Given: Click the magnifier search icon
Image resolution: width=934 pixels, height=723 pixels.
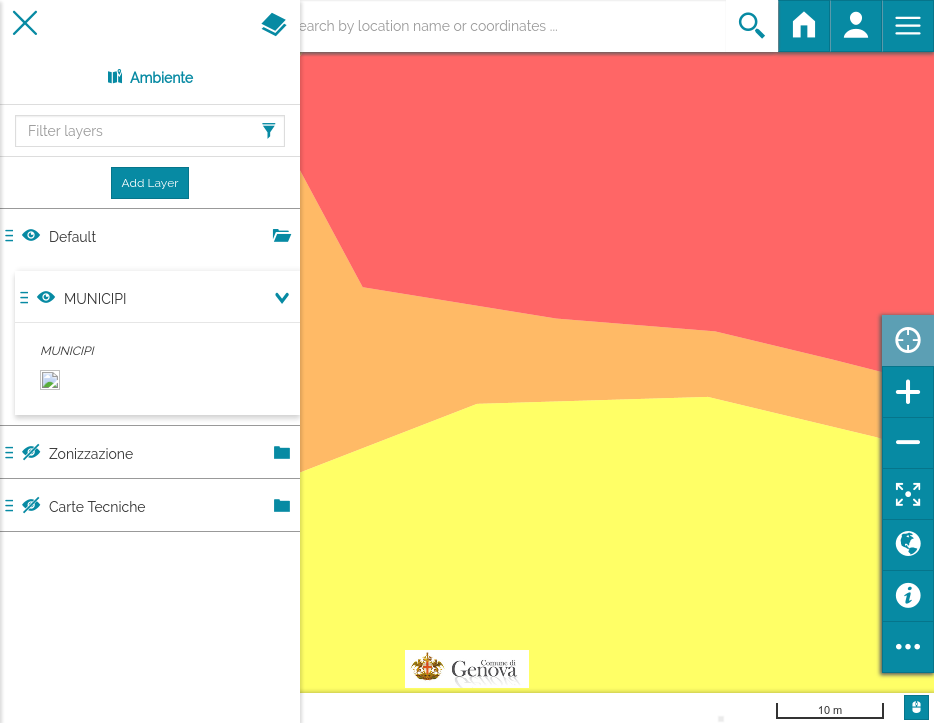Looking at the screenshot, I should coord(752,26).
